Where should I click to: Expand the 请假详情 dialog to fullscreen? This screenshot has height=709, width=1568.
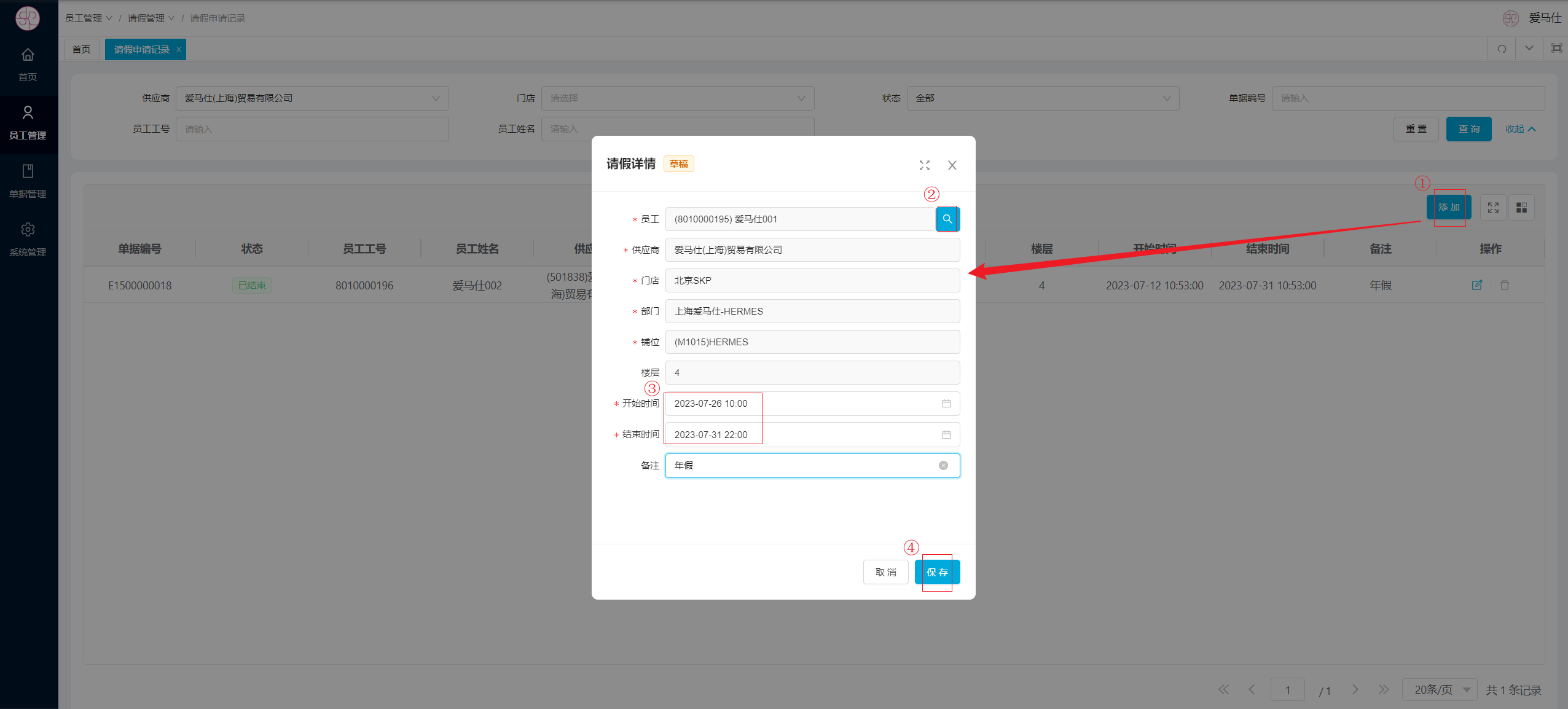tap(924, 165)
